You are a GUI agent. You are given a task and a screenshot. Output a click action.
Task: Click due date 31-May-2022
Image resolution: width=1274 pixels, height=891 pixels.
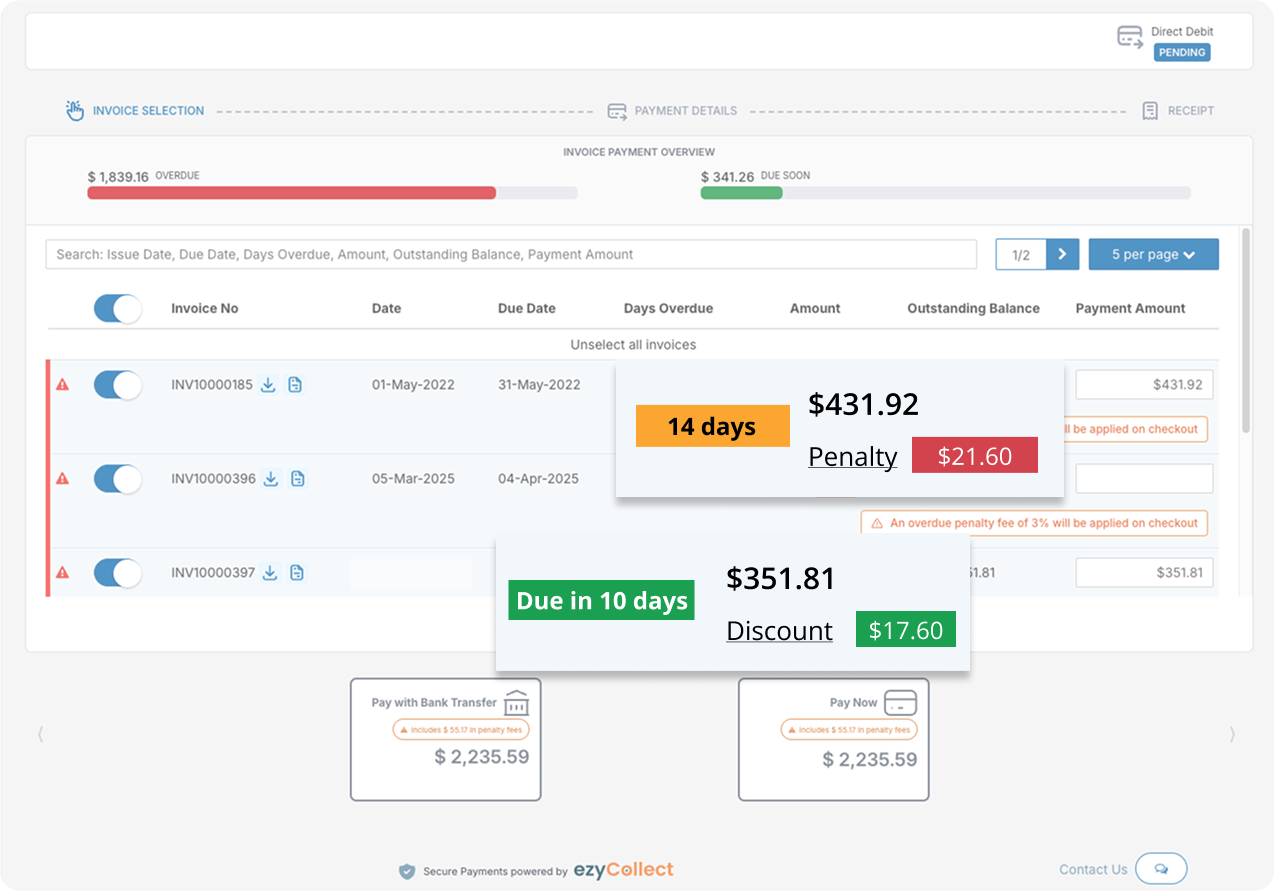pyautogui.click(x=539, y=385)
